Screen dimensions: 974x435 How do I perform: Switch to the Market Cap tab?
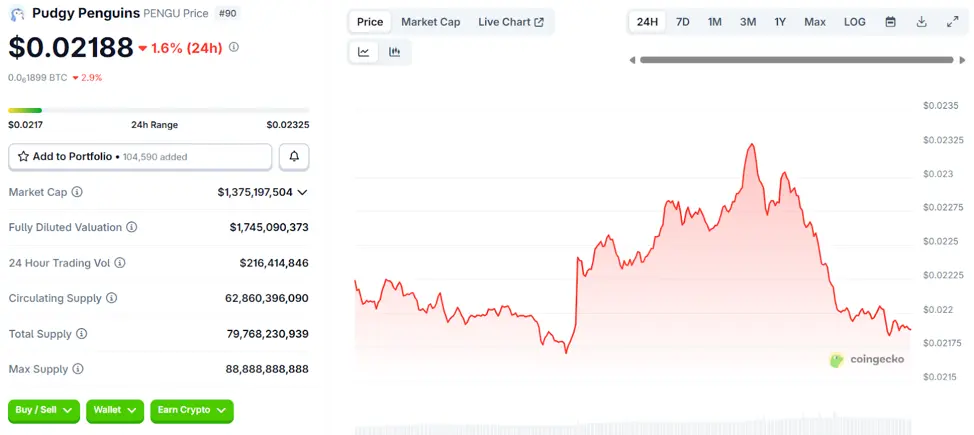(x=431, y=22)
